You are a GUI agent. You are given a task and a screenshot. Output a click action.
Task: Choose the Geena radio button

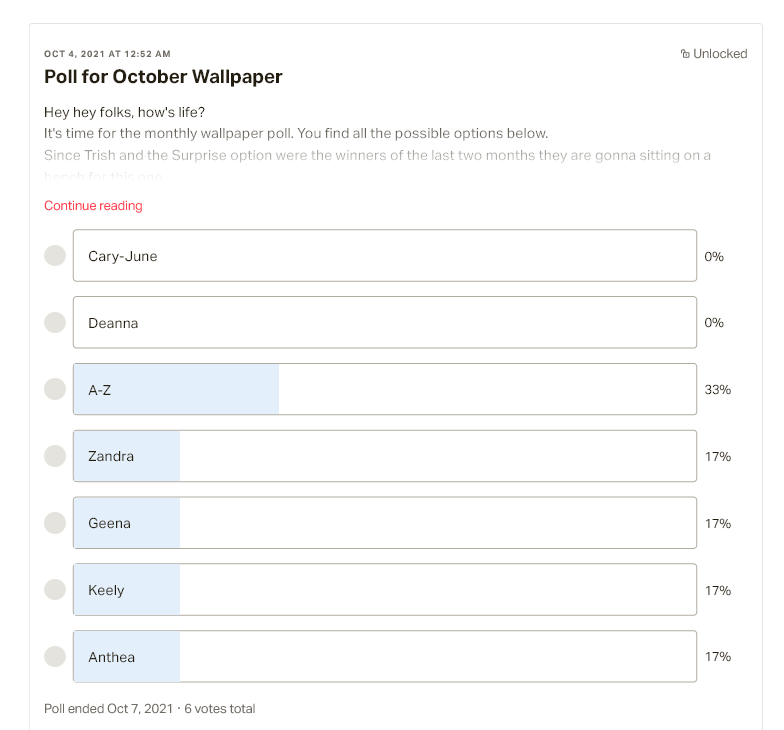coord(55,523)
